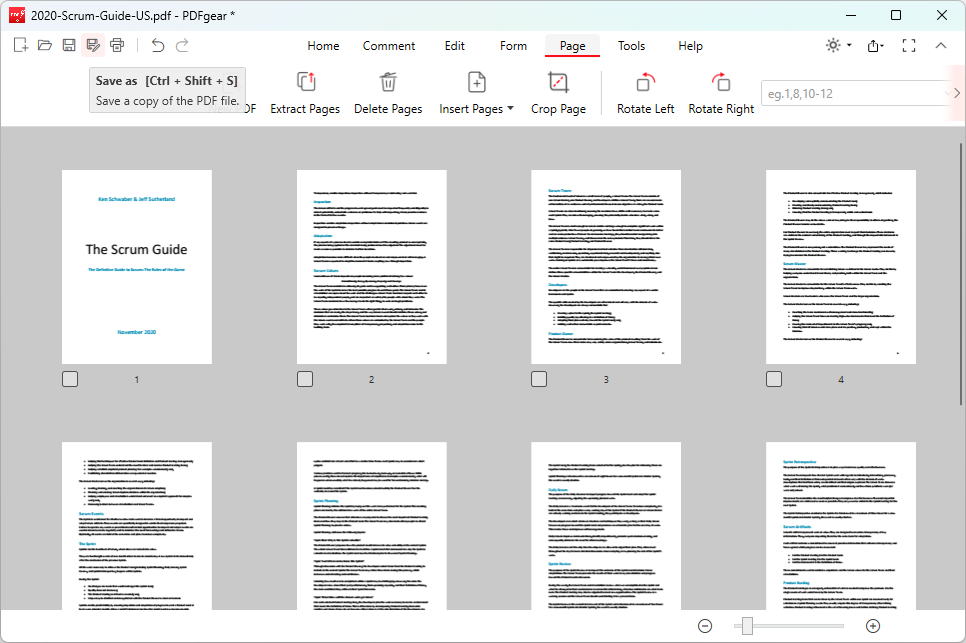Enter full screen mode
The height and width of the screenshot is (643, 966).
[909, 45]
